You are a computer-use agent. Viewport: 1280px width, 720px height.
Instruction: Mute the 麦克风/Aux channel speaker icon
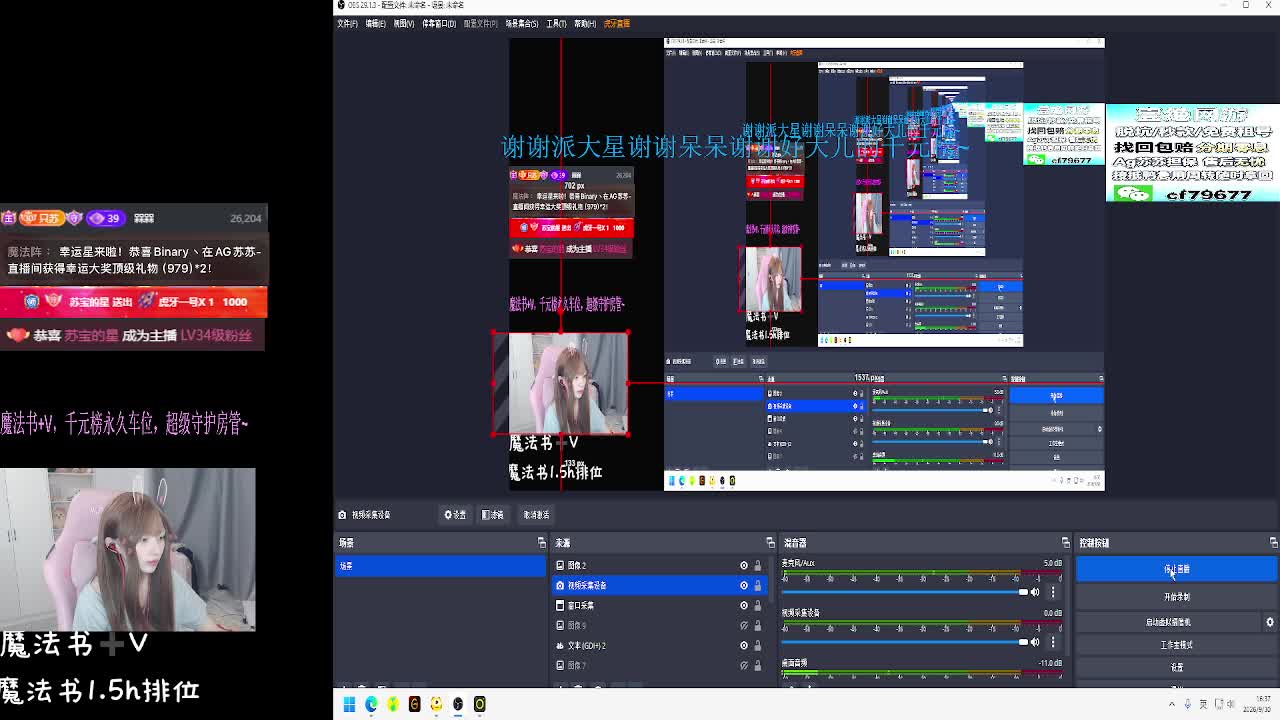pos(1035,592)
